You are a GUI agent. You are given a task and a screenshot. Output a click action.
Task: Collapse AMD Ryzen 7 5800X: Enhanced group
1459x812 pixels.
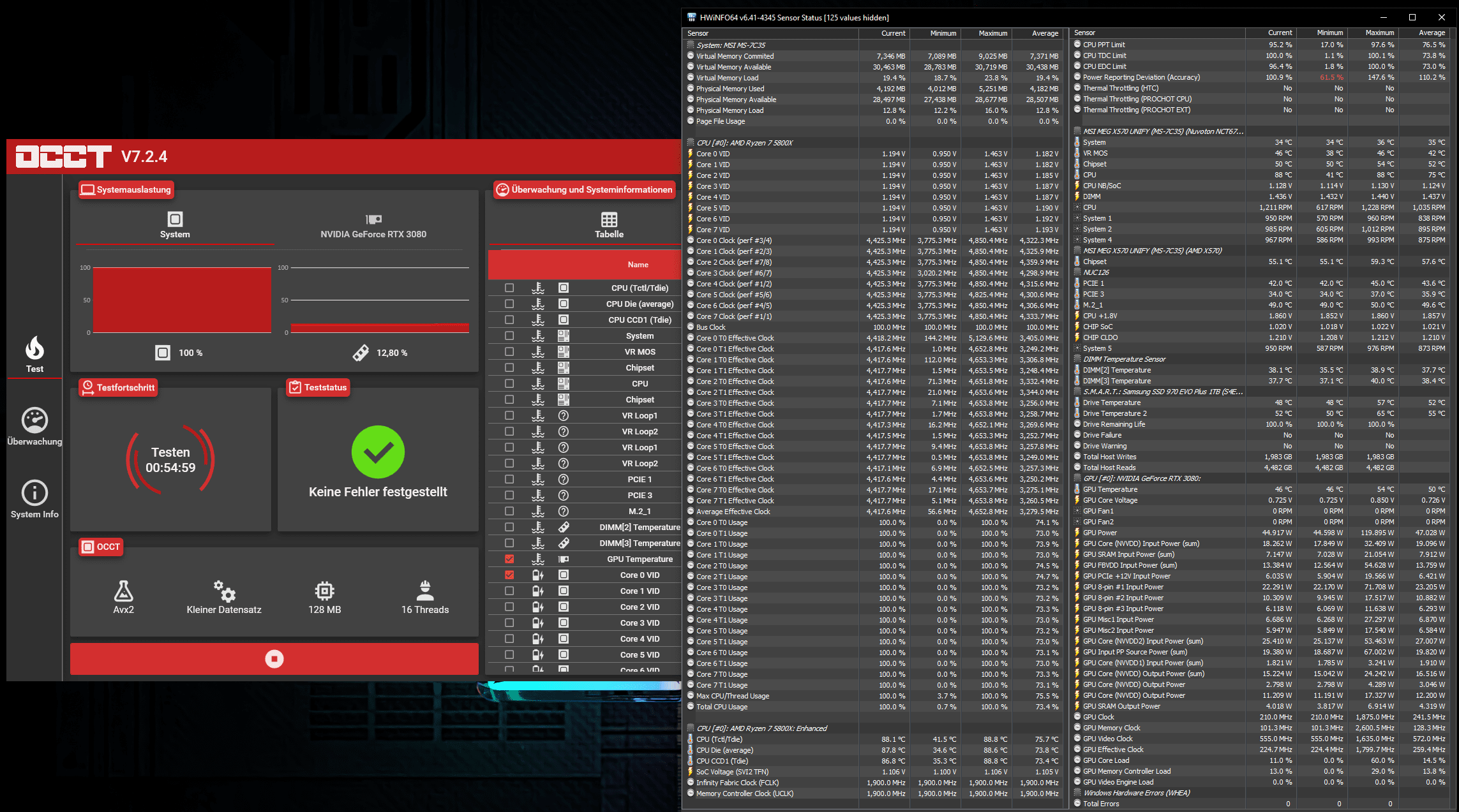691,728
